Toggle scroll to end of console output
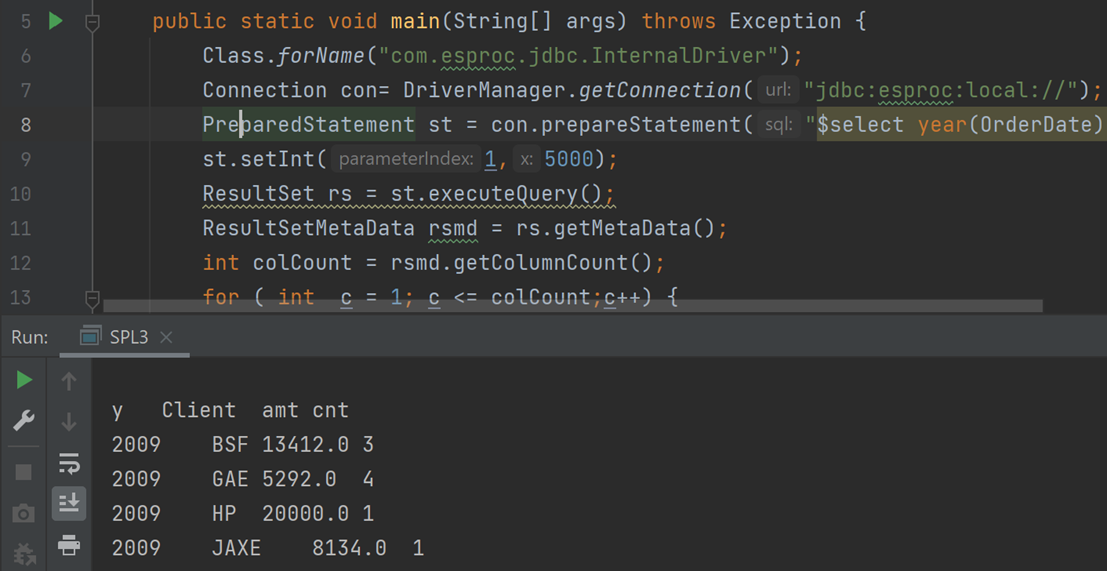This screenshot has width=1107, height=571. tap(69, 503)
